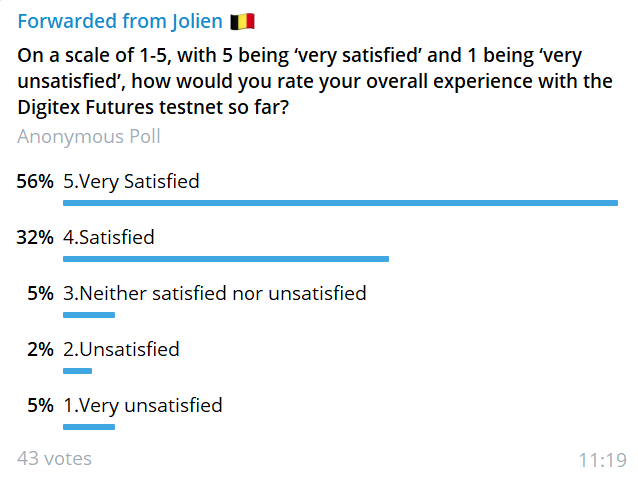Screen dimensions: 638x477
Task: Select the '1.Very unsatisfied' poll option
Action: click(x=143, y=406)
